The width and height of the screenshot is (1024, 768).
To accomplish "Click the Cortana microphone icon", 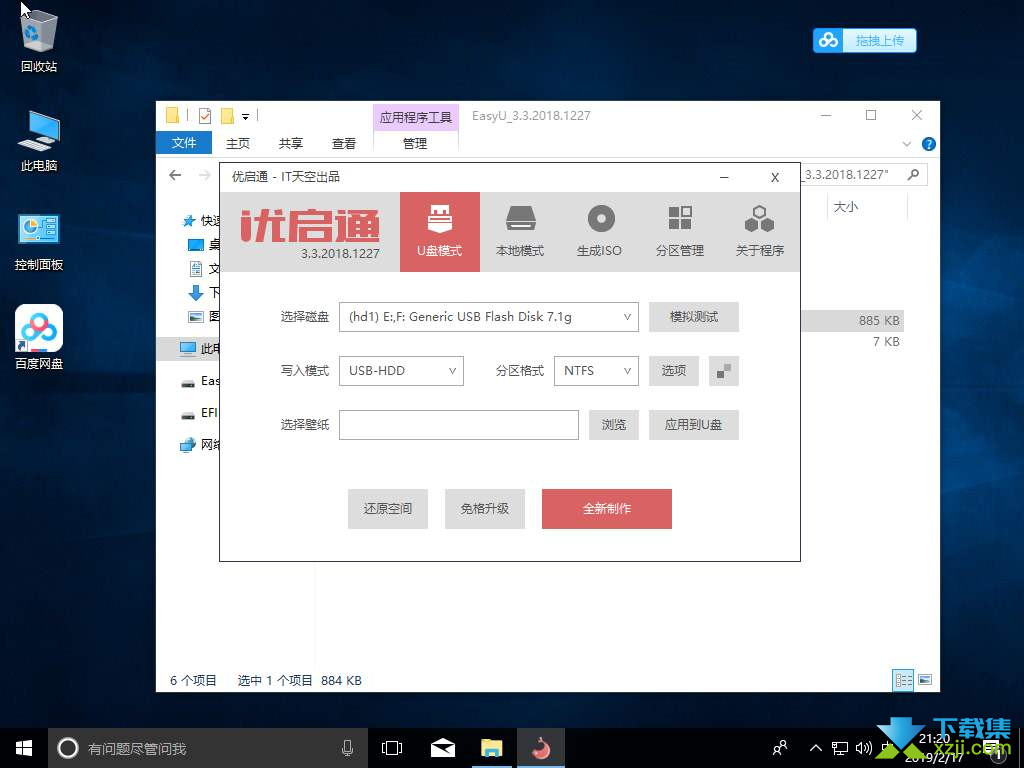I will point(348,748).
